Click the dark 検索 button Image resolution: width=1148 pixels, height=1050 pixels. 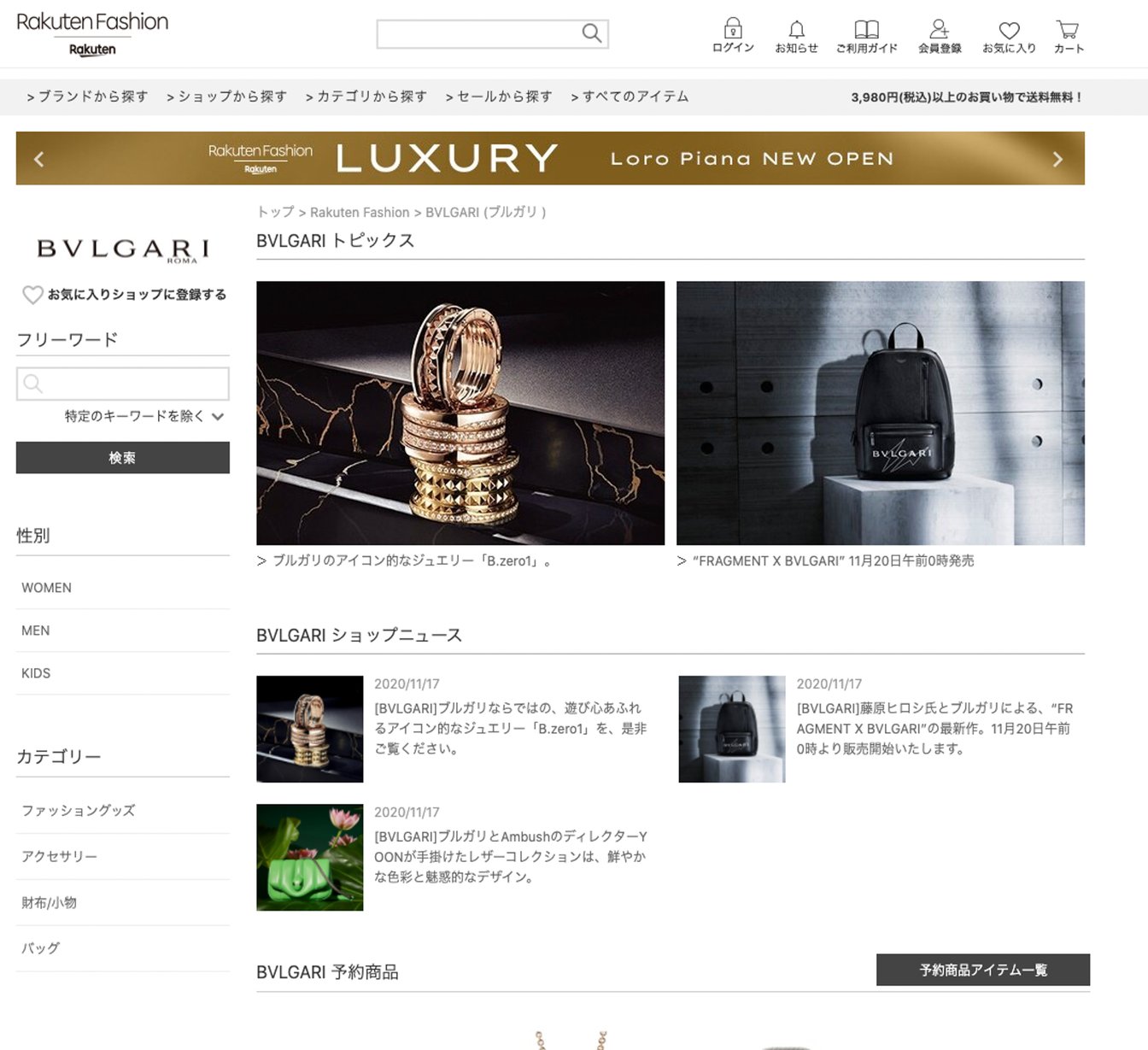coord(123,458)
